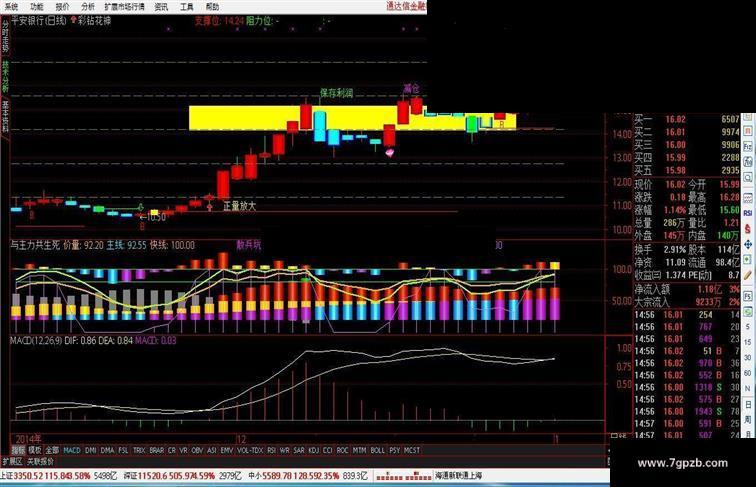This screenshot has height=487, width=756.
Task: Switch indicator to SAR
Action: click(x=299, y=450)
